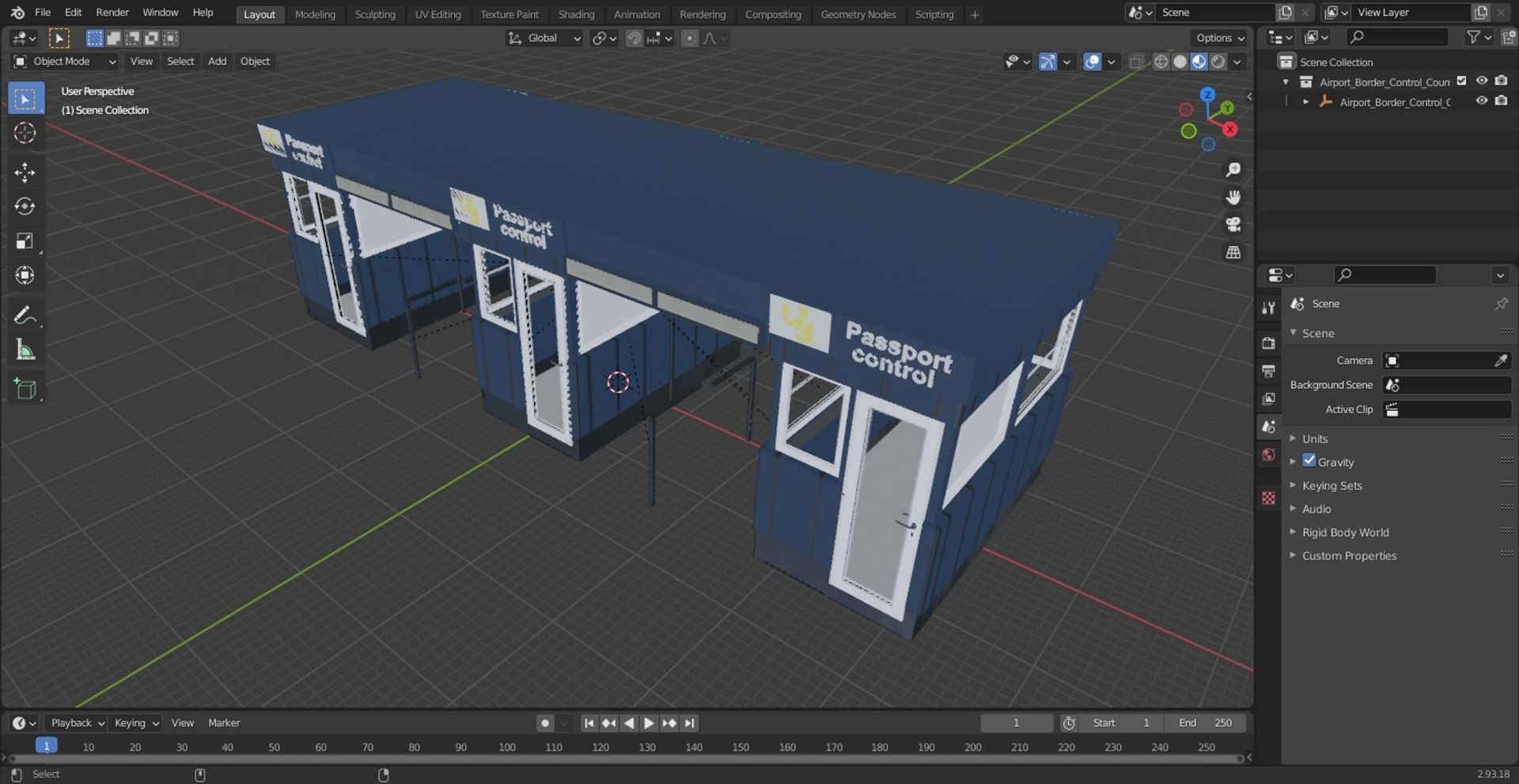Screen dimensions: 1519x784
Task: Switch to the Shading workspace tab
Action: coord(576,14)
